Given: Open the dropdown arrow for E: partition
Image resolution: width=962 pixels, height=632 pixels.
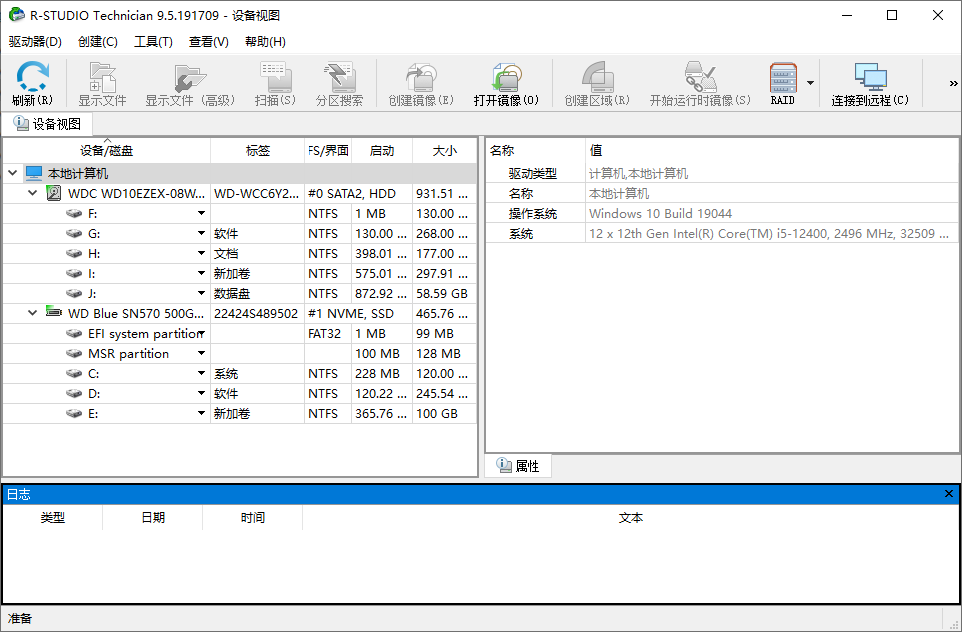Looking at the screenshot, I should pyautogui.click(x=201, y=413).
